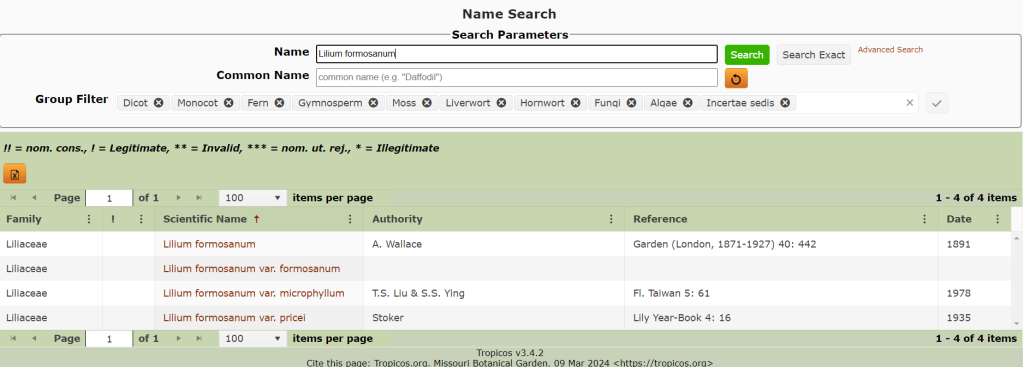This screenshot has height=367, width=1024.
Task: Sort by Date column header
Action: [x=959, y=219]
